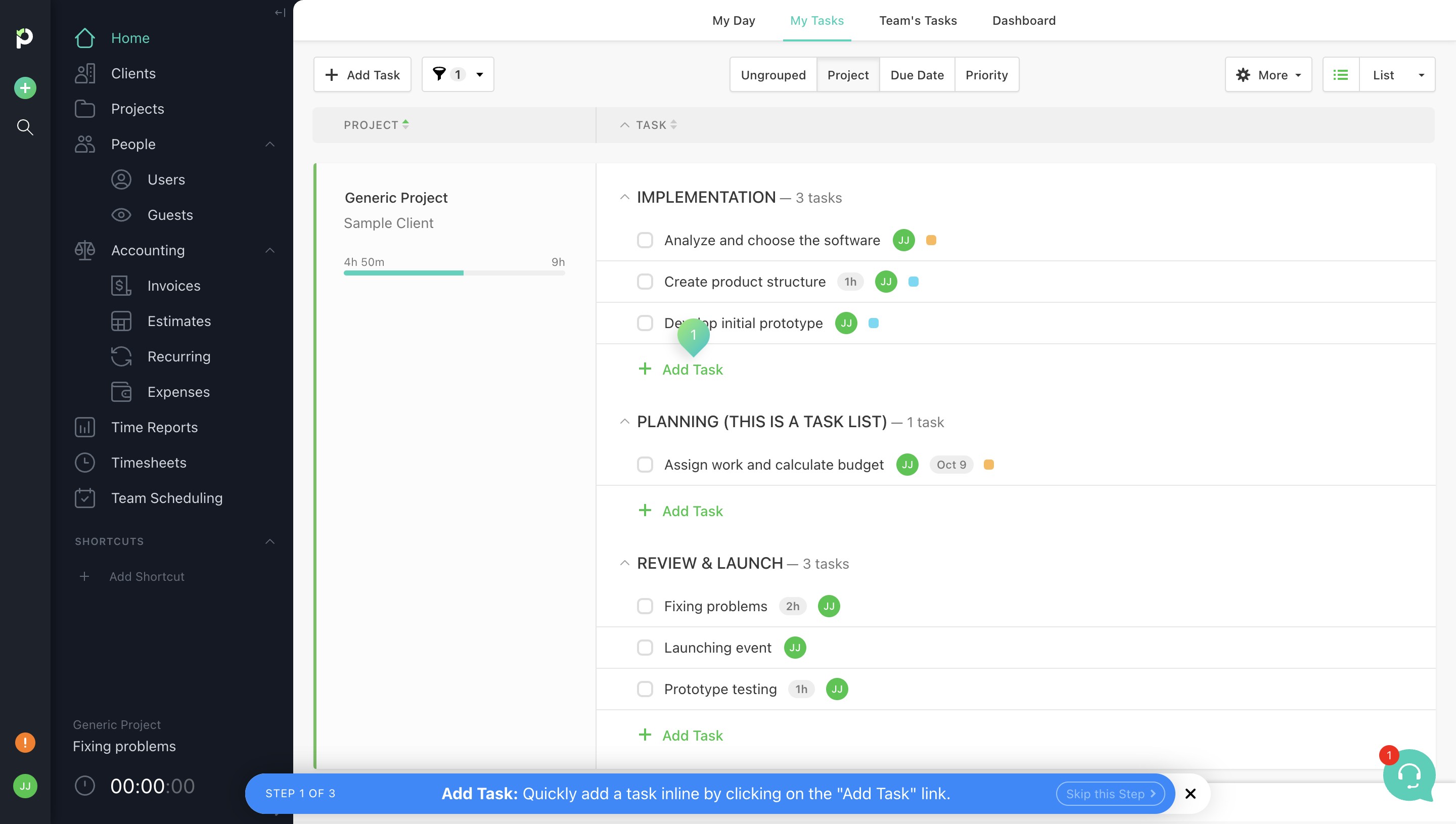The height and width of the screenshot is (824, 1456).
Task: Click the orange priority square on Assign work
Action: click(x=988, y=465)
